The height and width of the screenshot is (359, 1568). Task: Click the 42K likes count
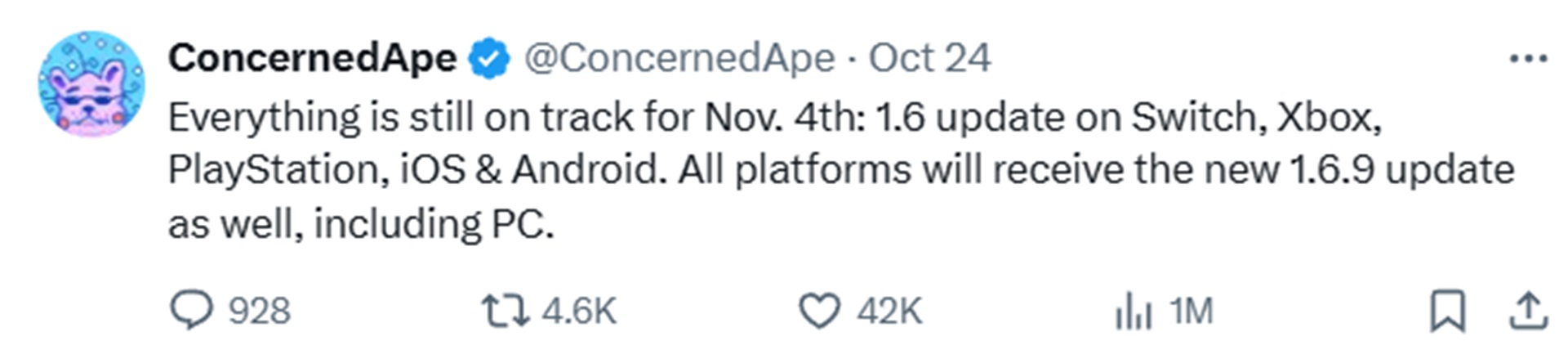[x=889, y=312]
